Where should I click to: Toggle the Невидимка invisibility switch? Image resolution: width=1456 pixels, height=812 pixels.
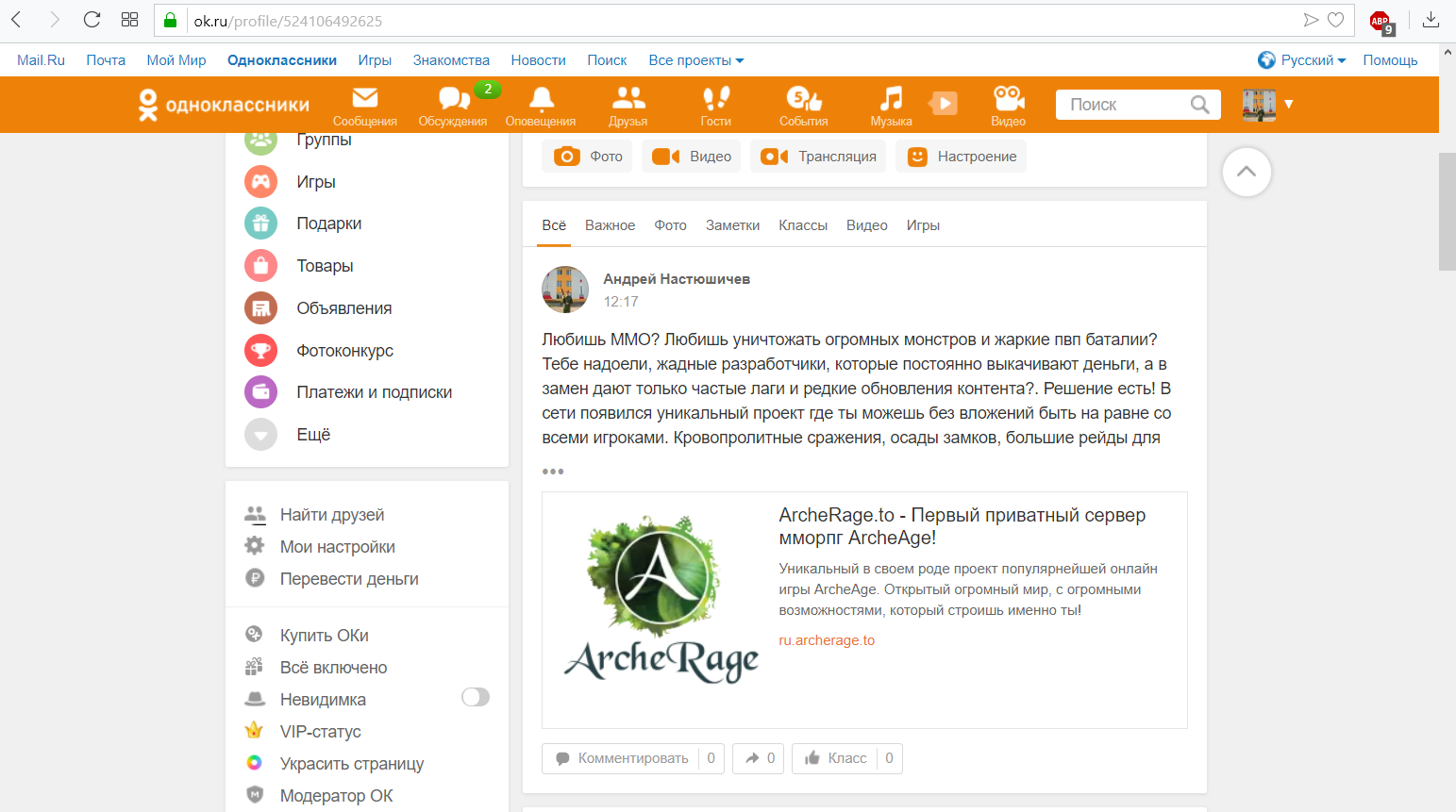pos(476,697)
